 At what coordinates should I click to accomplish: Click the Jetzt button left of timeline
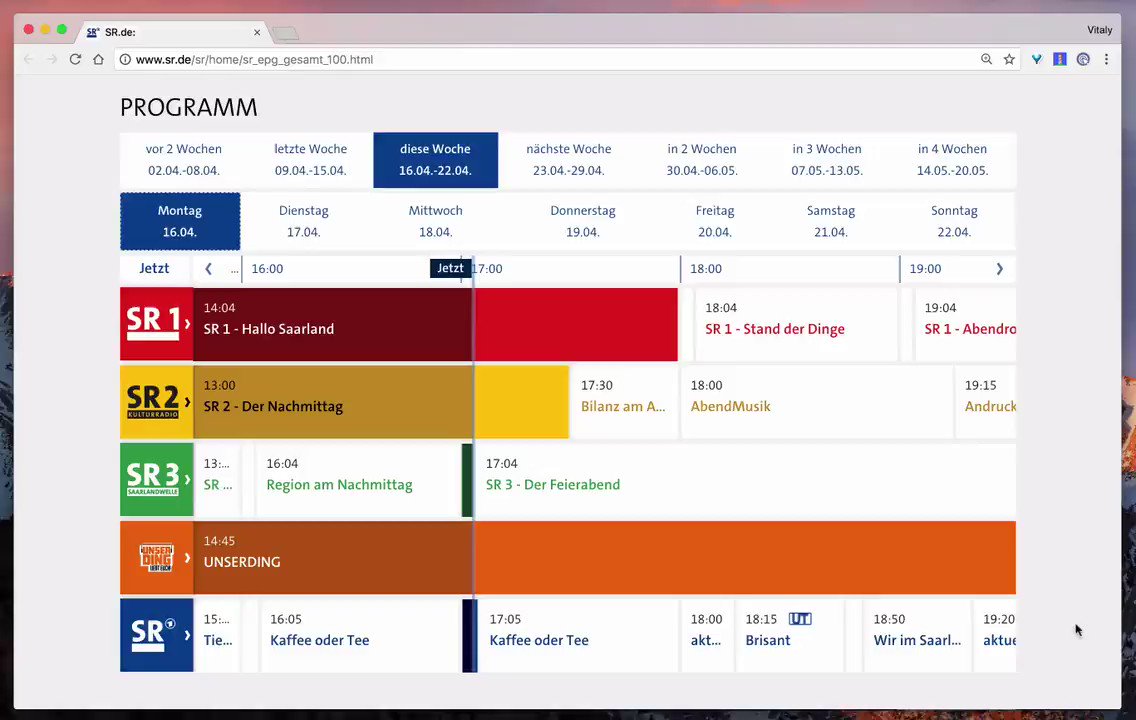[154, 269]
